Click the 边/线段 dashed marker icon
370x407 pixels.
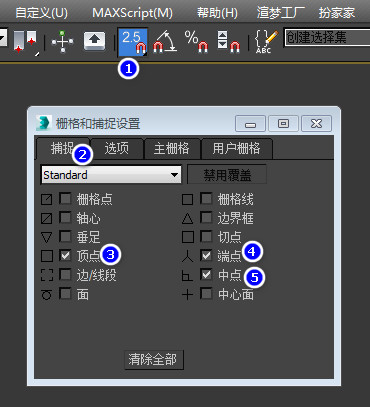pyautogui.click(x=47, y=276)
